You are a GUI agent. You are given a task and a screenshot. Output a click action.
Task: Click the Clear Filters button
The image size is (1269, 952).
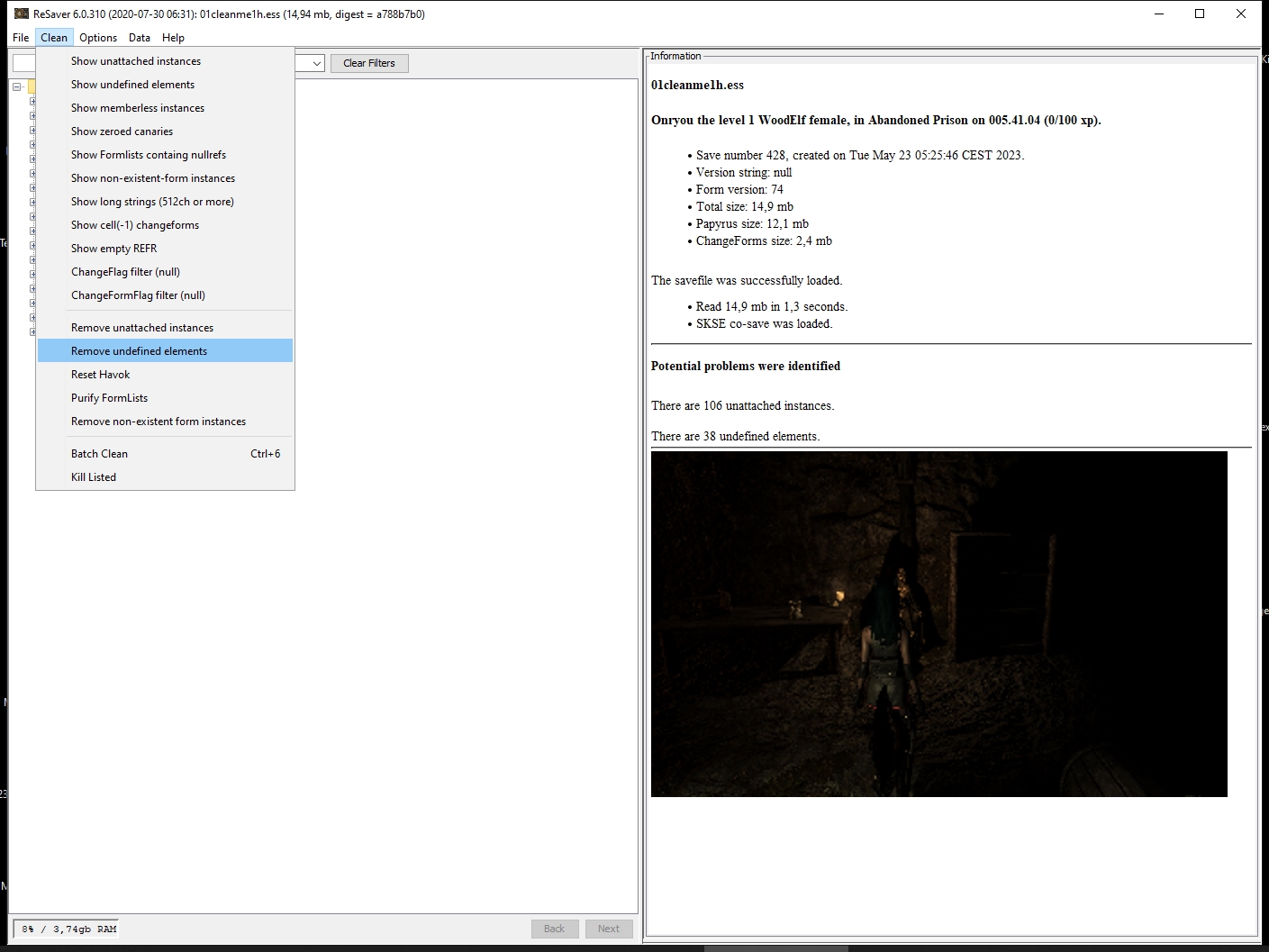(369, 63)
